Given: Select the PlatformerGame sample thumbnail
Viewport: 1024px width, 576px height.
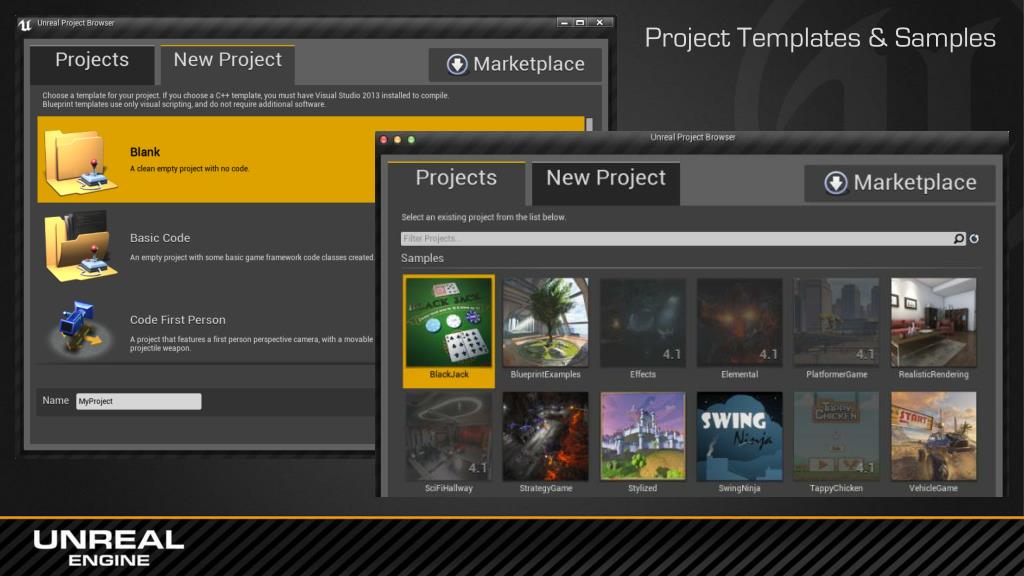Looking at the screenshot, I should (x=836, y=322).
